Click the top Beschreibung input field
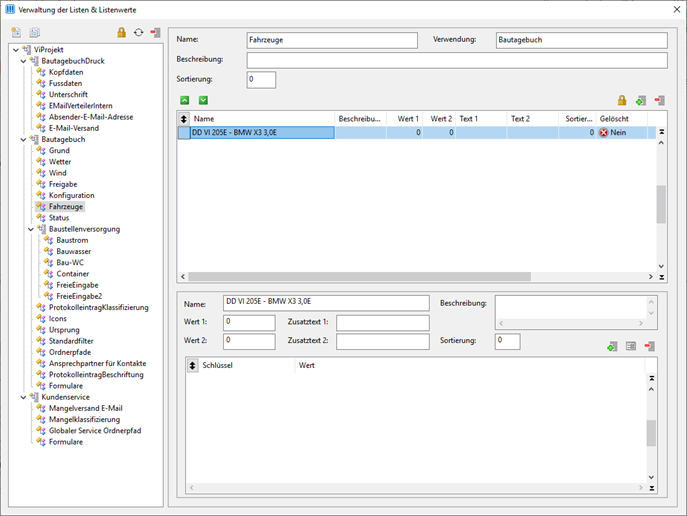This screenshot has width=687, height=516. tap(457, 60)
